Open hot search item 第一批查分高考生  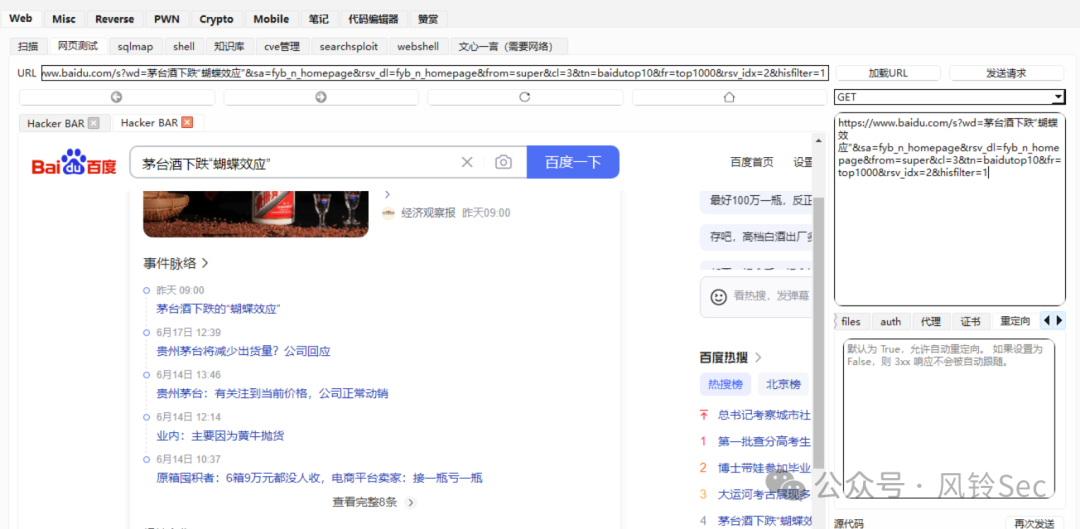(x=764, y=442)
